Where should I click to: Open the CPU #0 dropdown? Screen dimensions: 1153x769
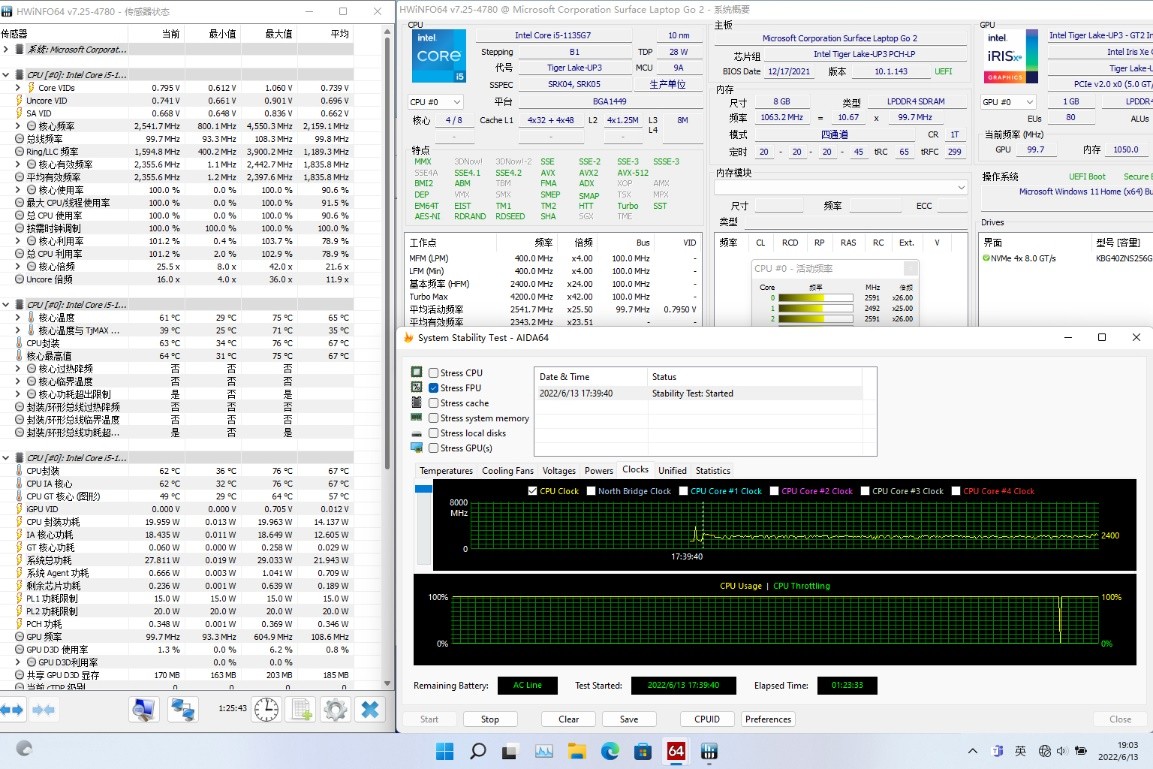pos(434,101)
